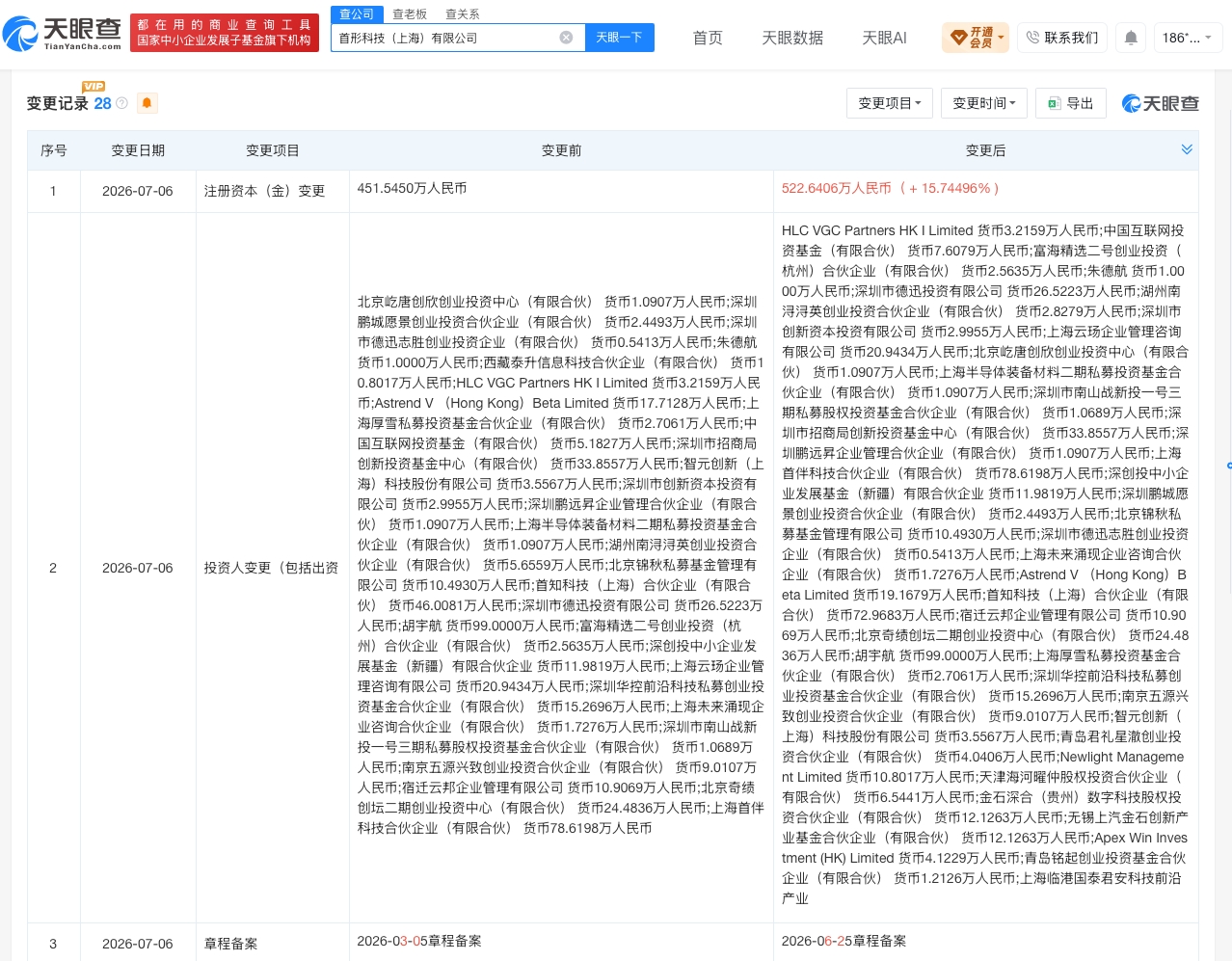This screenshot has height=961, width=1232.
Task: Click the 变更前 column header
Action: click(x=561, y=150)
